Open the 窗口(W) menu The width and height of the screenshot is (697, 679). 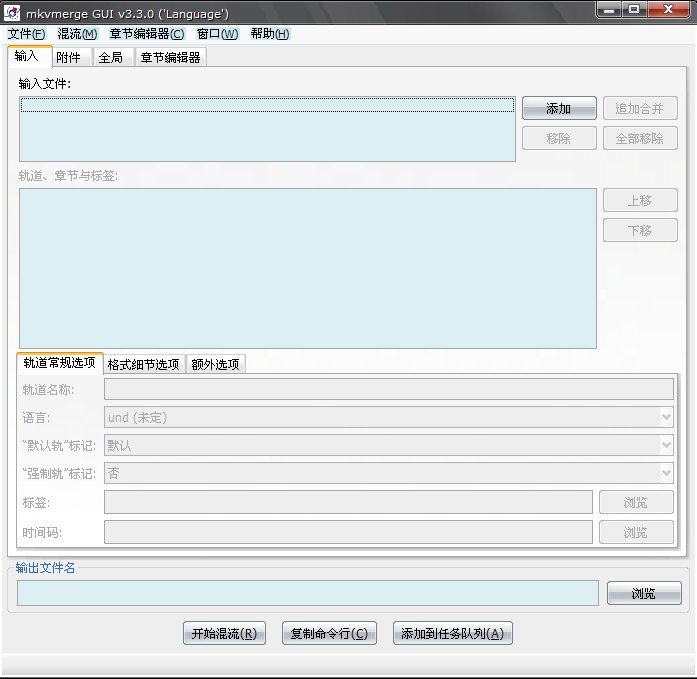click(x=217, y=34)
